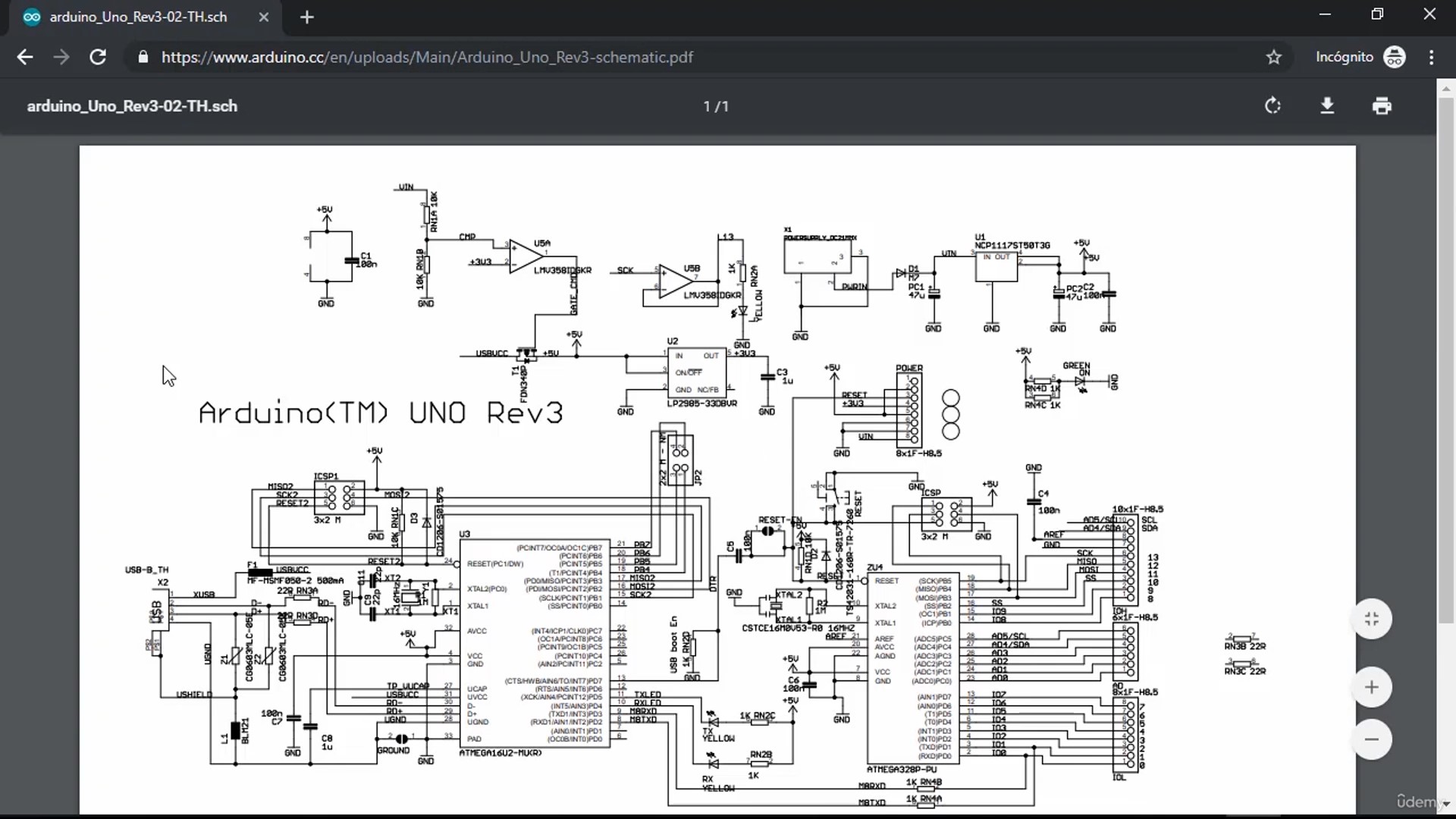Fit PDF page to window
This screenshot has width=1456, height=819.
click(x=1372, y=619)
